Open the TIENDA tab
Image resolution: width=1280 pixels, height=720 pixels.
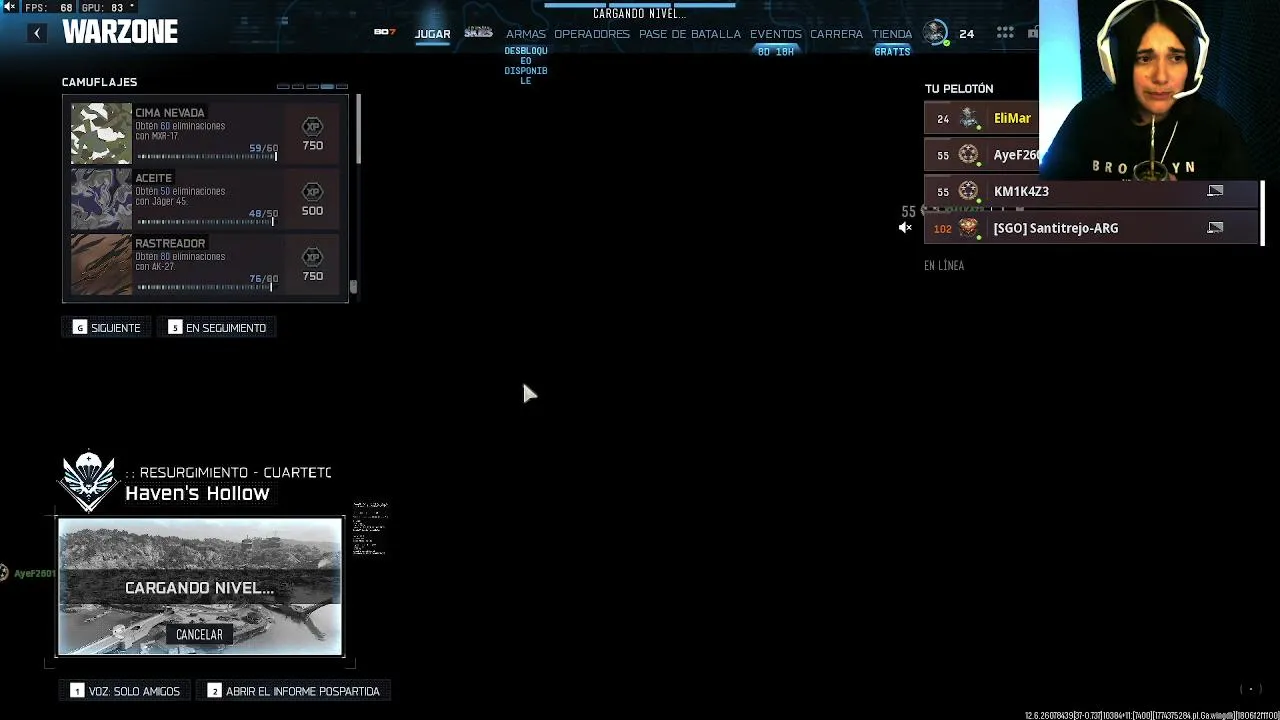[892, 34]
